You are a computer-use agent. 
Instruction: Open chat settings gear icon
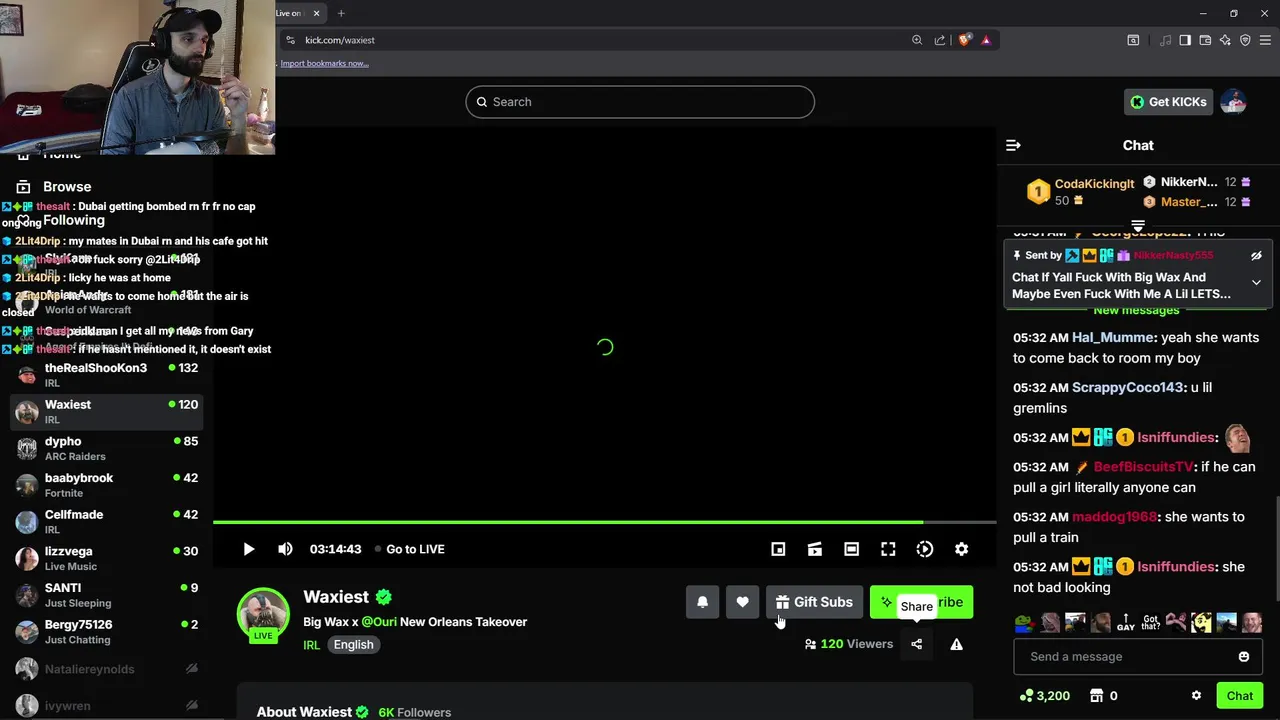click(1196, 696)
